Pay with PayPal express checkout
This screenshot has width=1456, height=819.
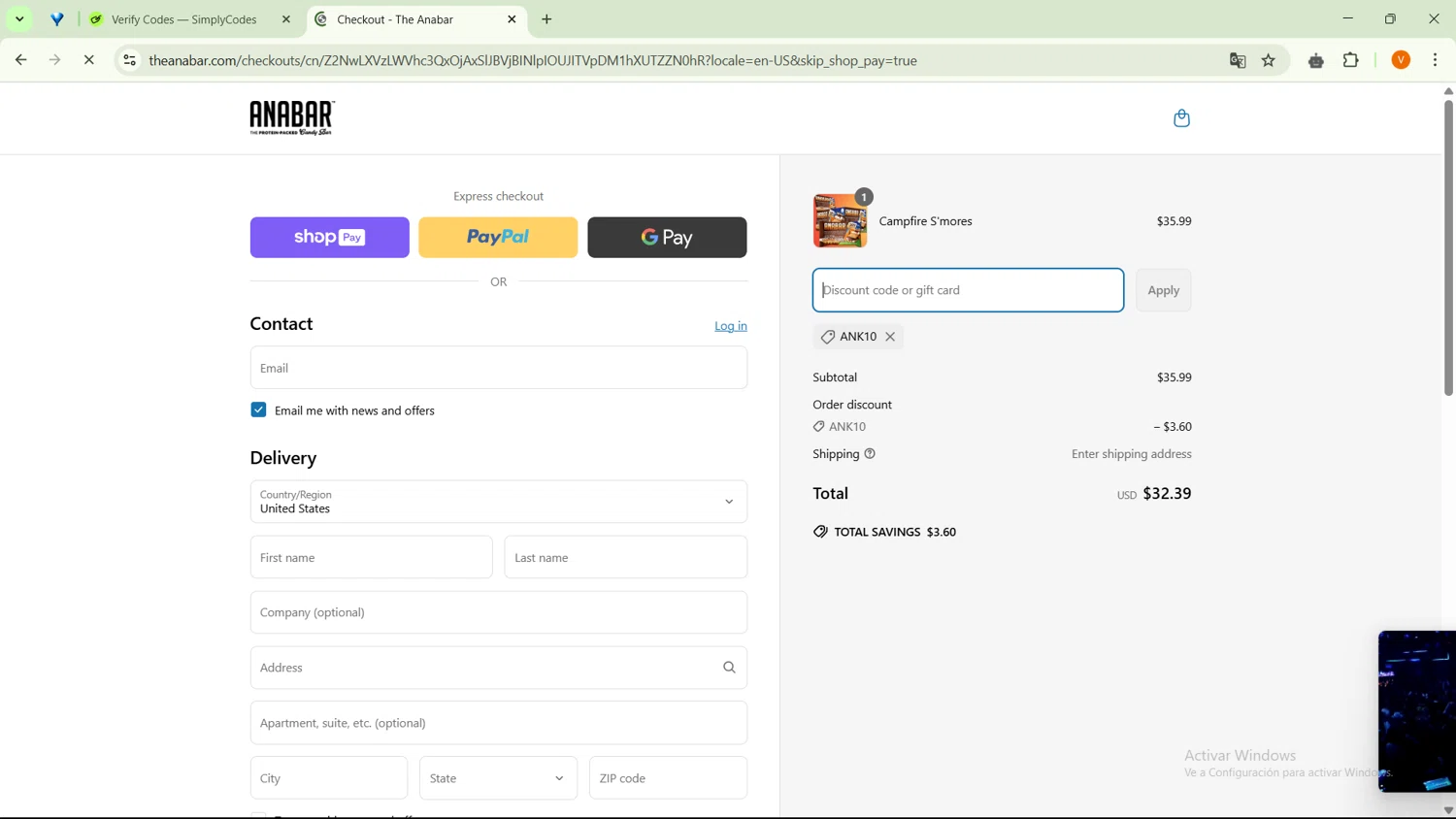click(498, 238)
